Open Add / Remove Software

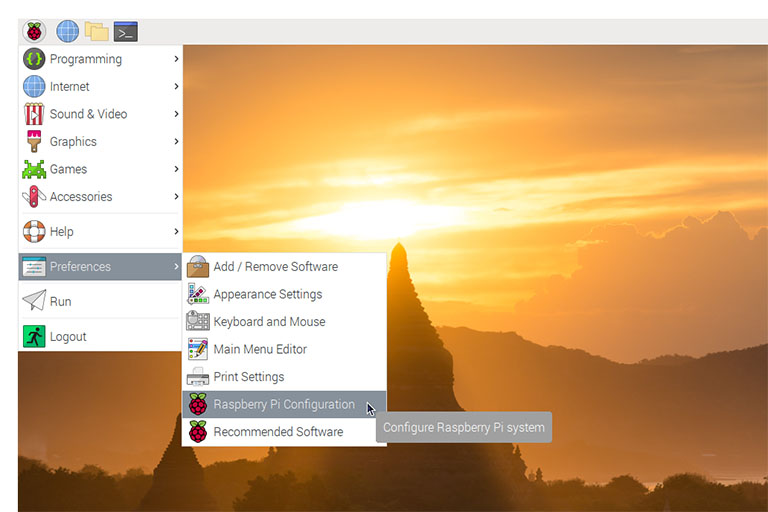click(284, 267)
